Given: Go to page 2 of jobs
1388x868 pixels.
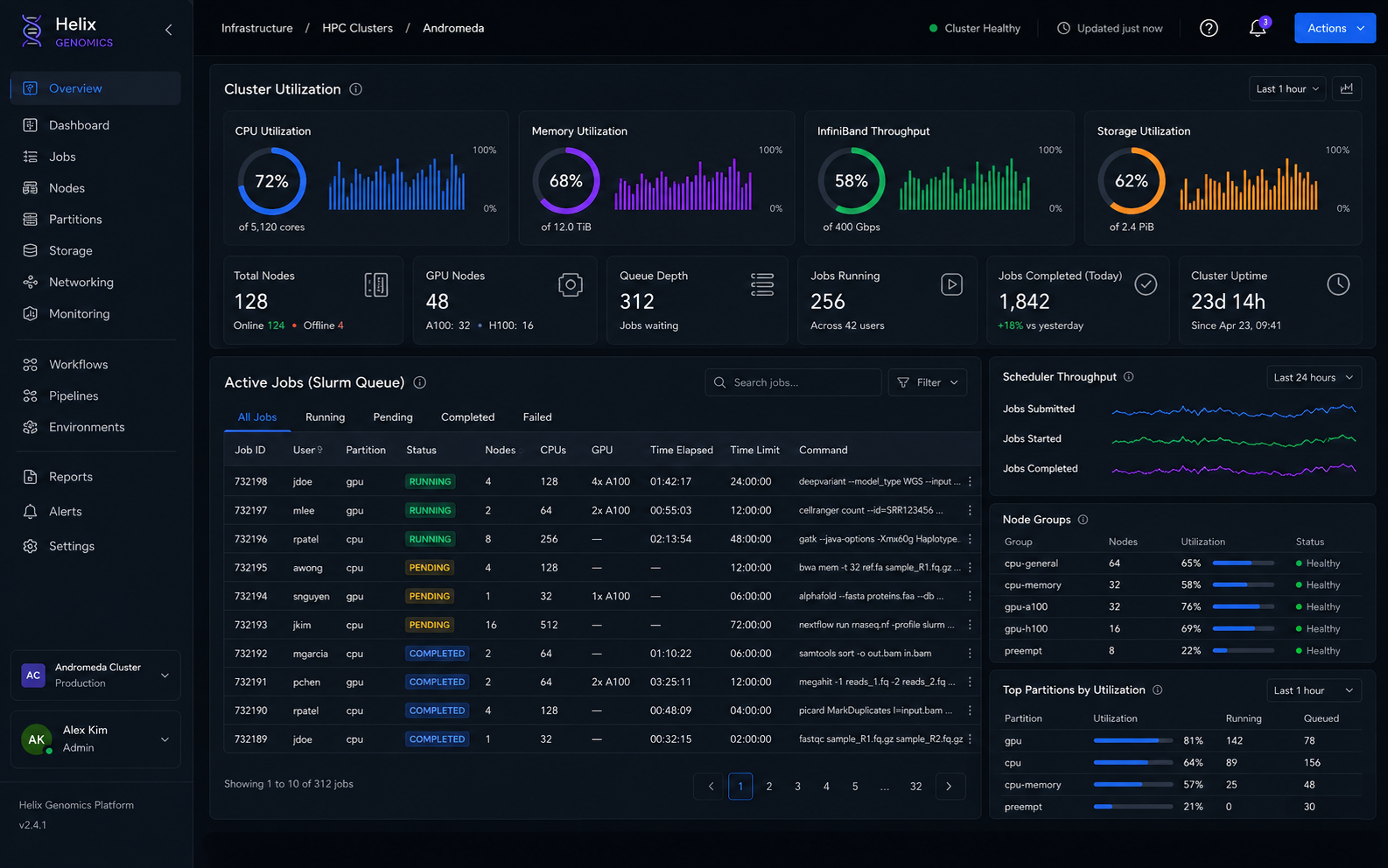Looking at the screenshot, I should tap(769, 787).
